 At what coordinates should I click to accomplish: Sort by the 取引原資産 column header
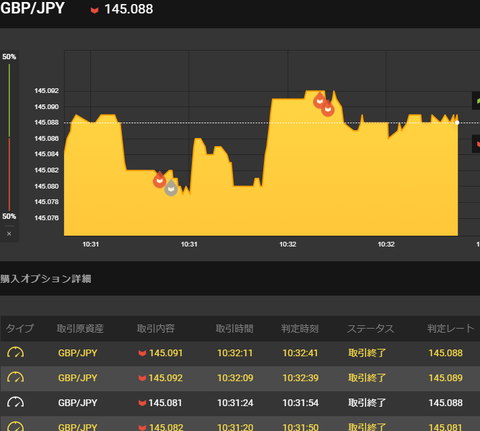tap(80, 329)
